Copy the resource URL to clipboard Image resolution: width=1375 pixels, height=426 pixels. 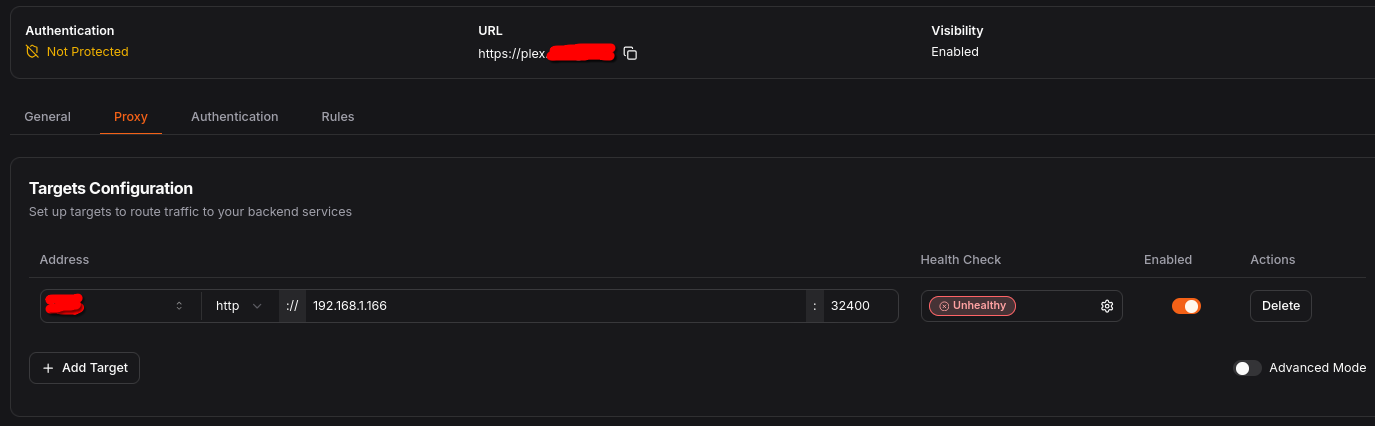pyautogui.click(x=630, y=53)
